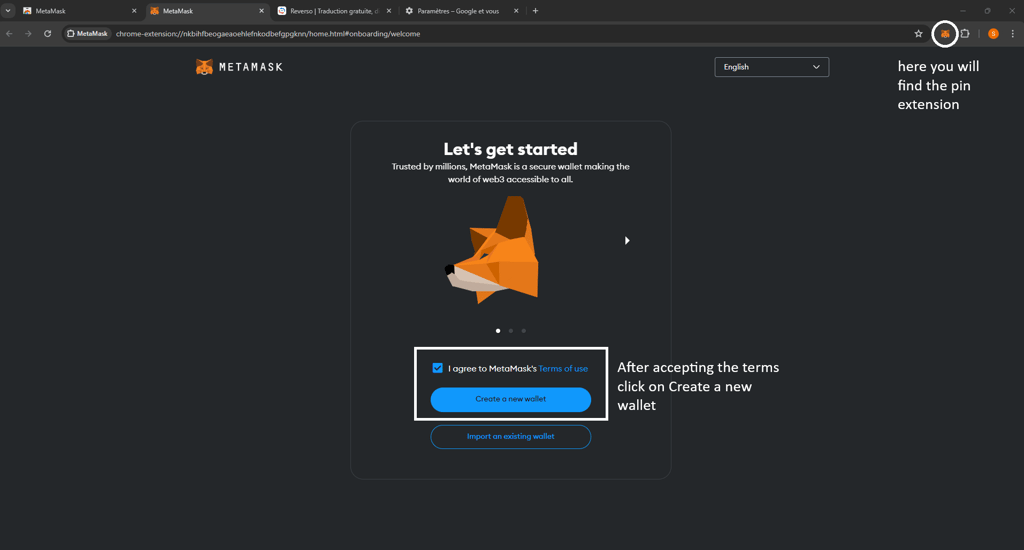Click the fox illustration in the carousel

click(493, 250)
